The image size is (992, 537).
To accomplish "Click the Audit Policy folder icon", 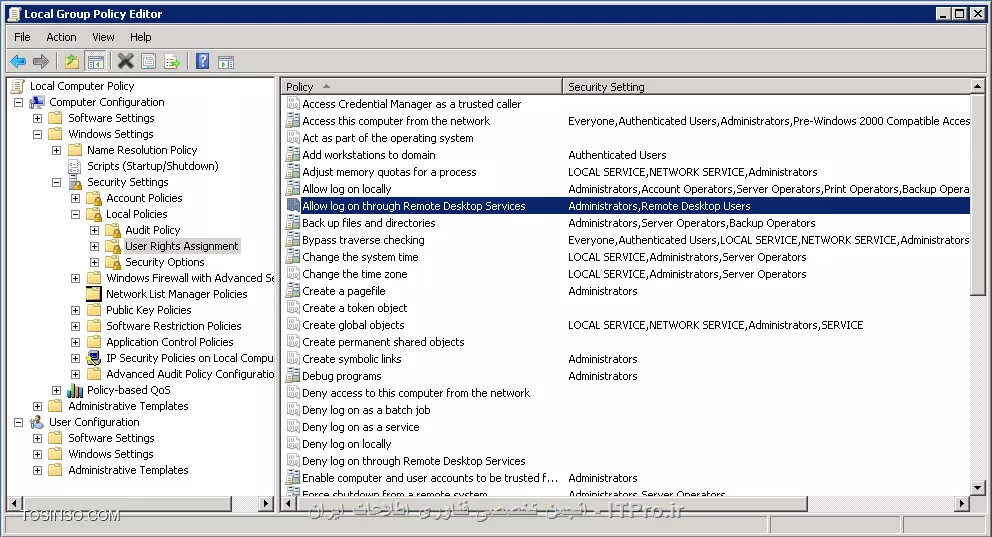I will (x=113, y=230).
